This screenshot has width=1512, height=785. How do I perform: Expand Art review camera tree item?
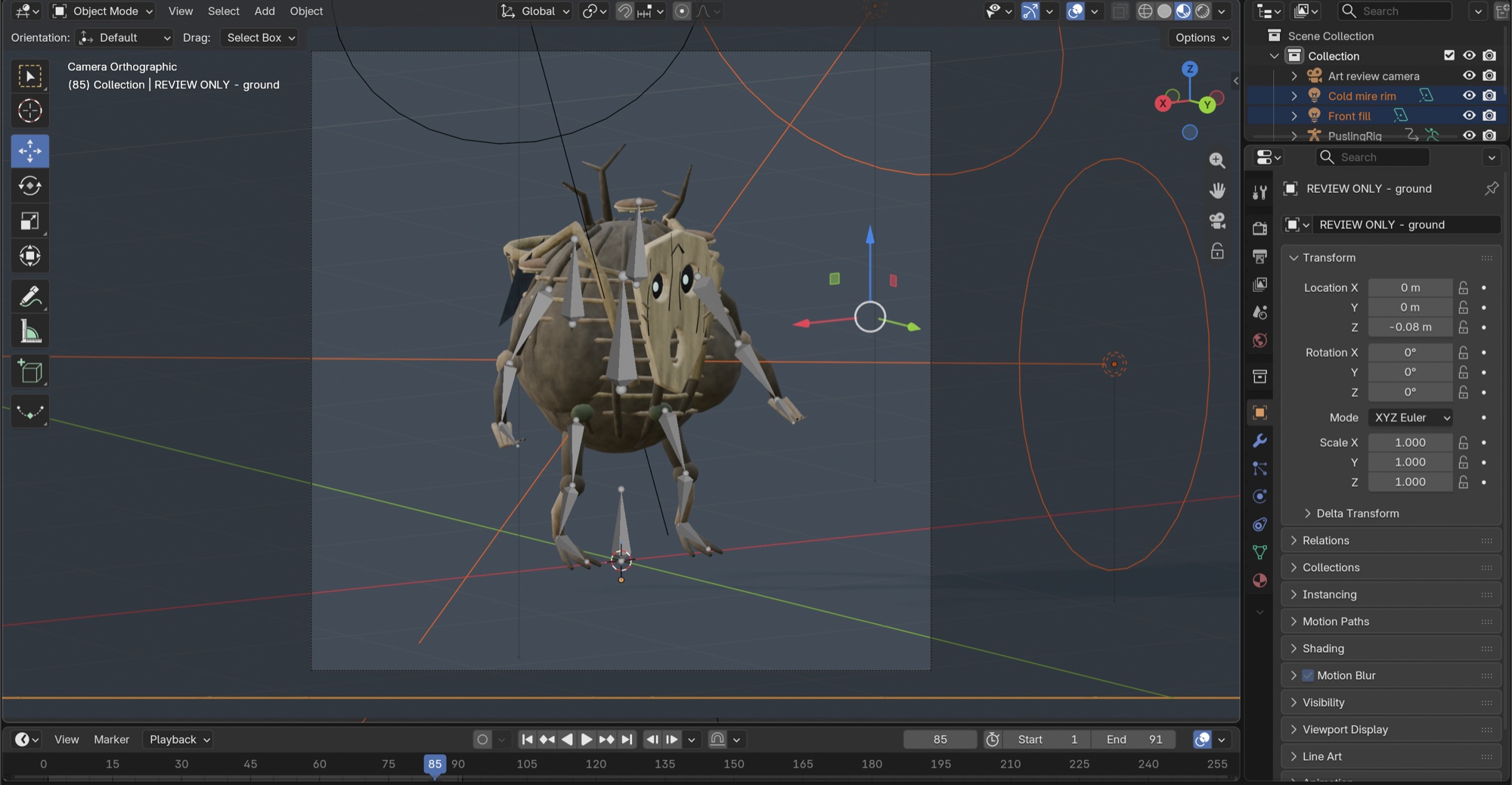[1294, 76]
